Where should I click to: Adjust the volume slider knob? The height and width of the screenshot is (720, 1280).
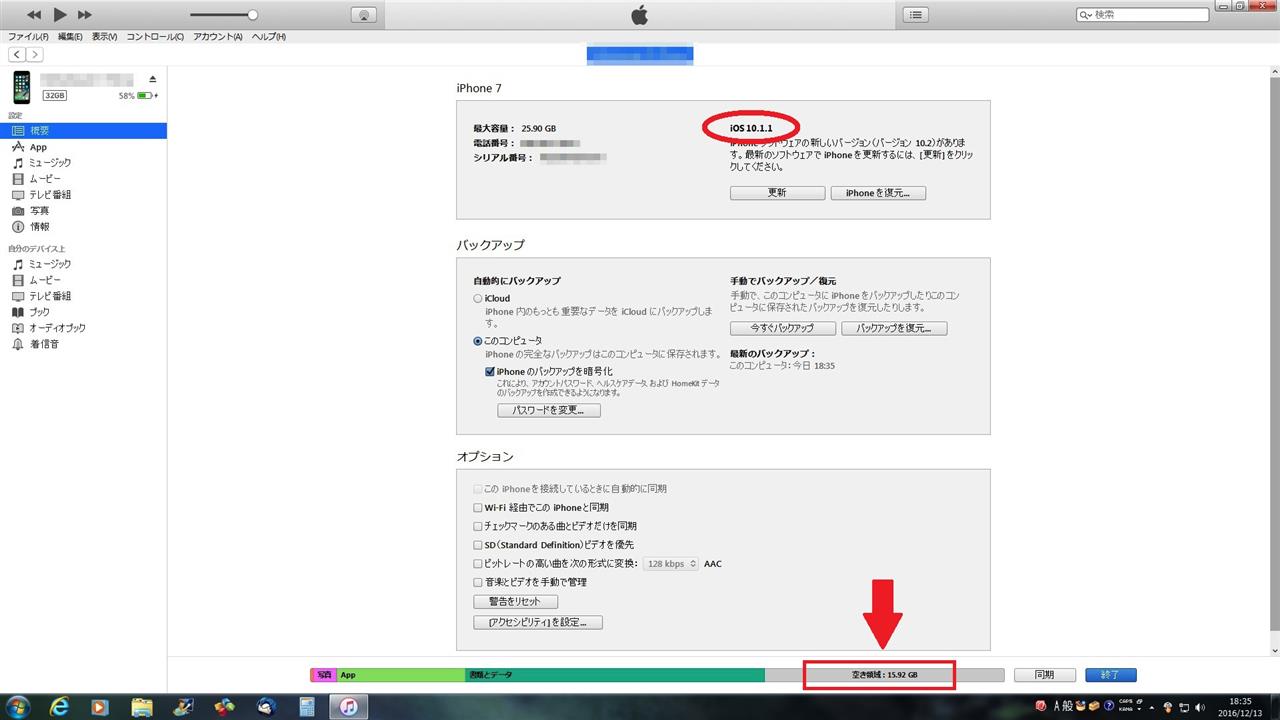coord(252,15)
